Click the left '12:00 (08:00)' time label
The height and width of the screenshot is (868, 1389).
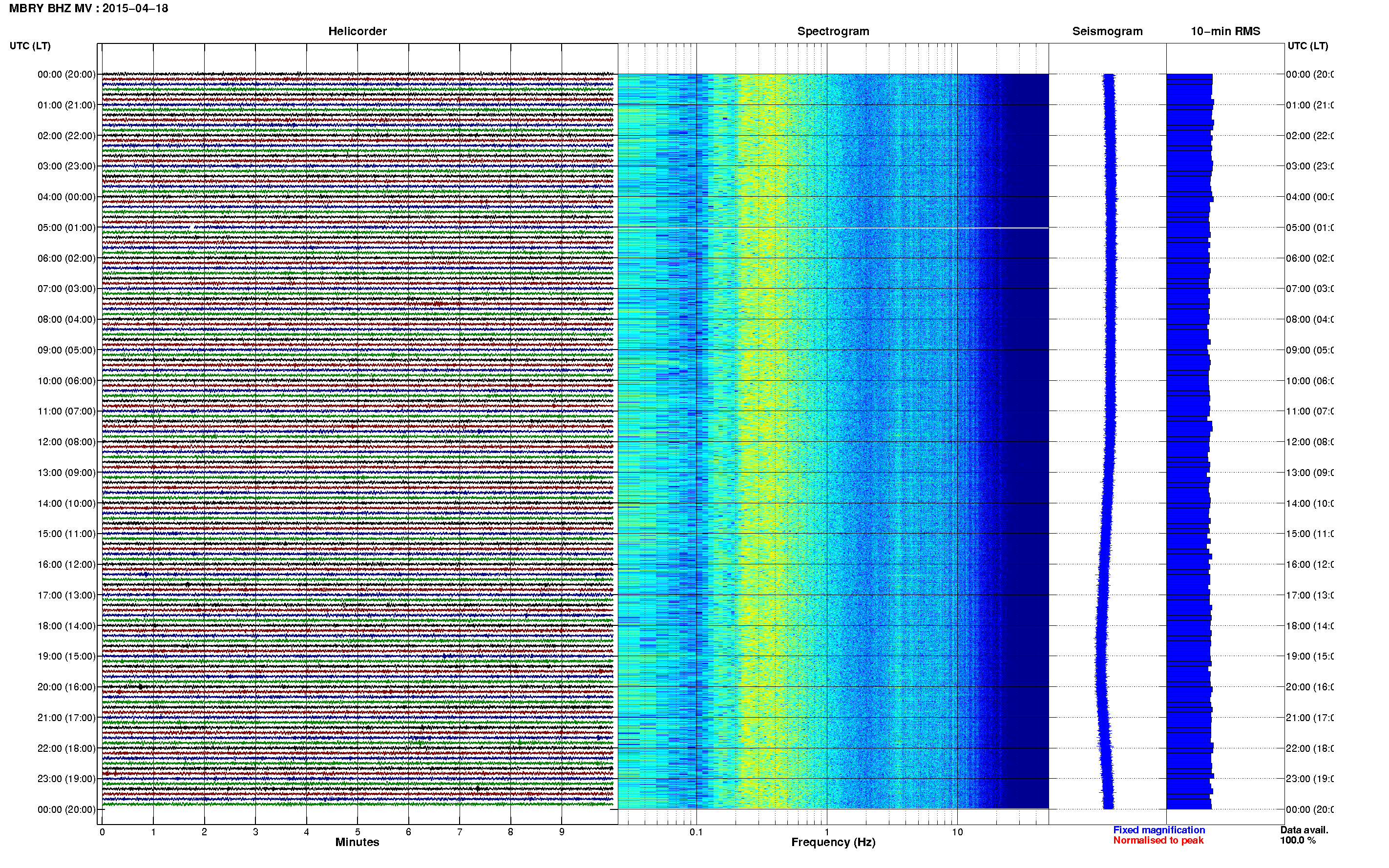point(66,442)
